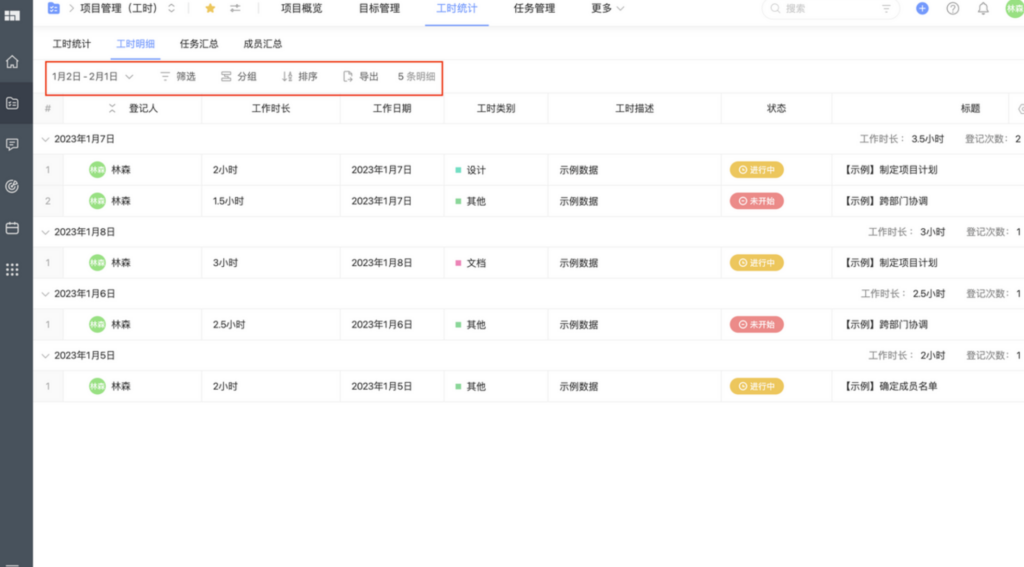Collapse the 2023年1月8日 group
The height and width of the screenshot is (567, 1024).
(x=45, y=232)
